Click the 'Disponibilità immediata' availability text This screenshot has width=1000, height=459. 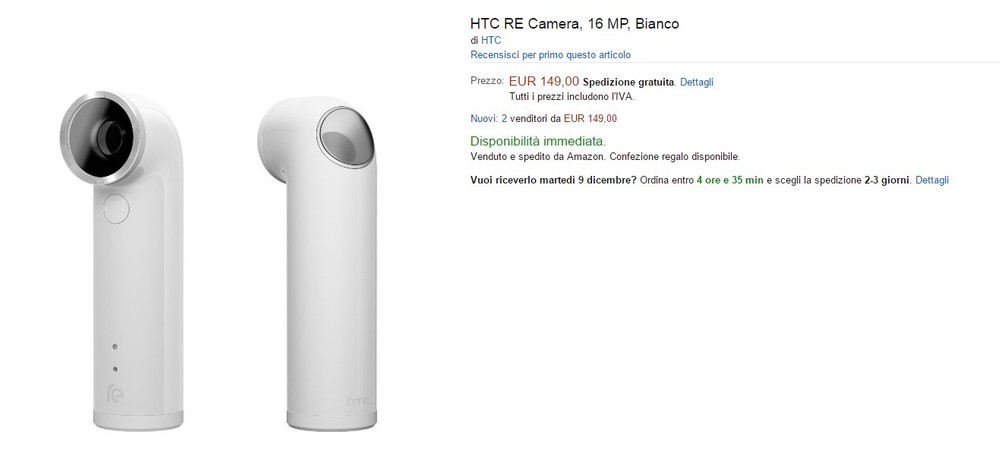click(x=538, y=141)
